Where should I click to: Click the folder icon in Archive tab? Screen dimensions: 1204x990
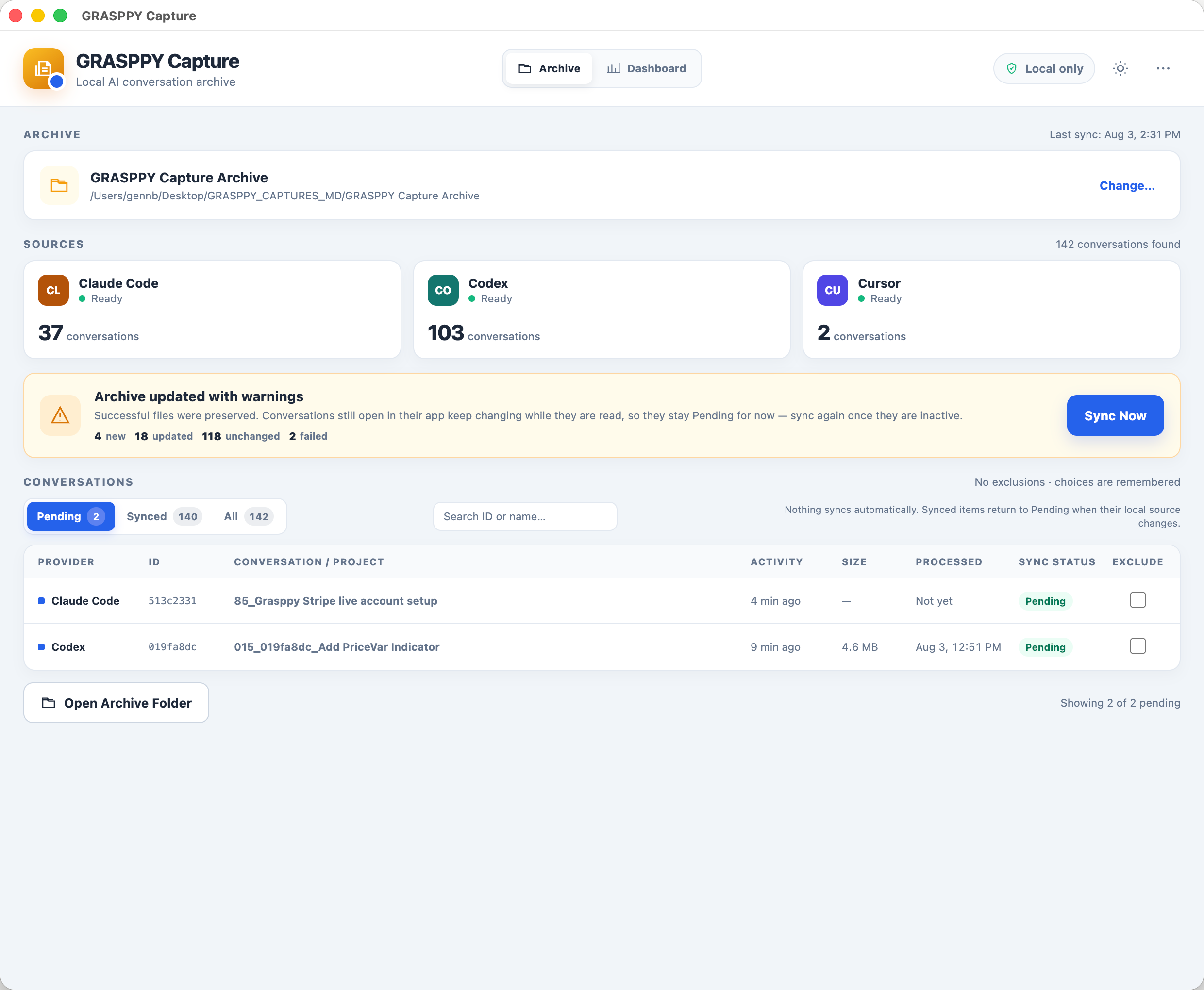click(x=525, y=68)
